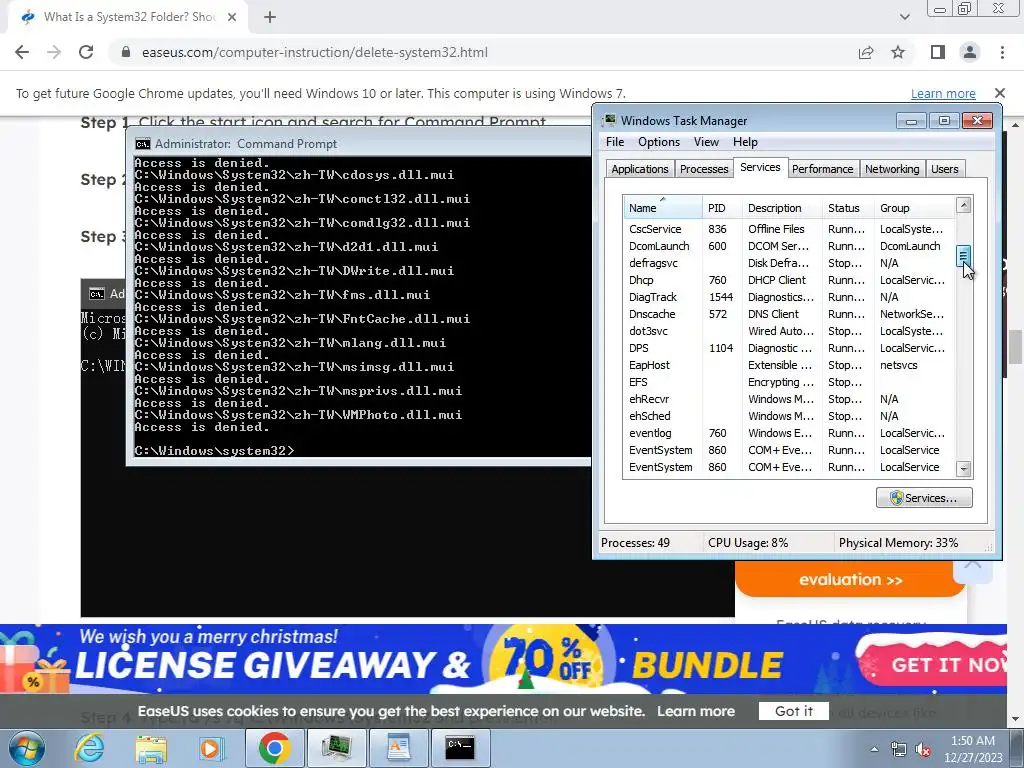Click the Command Prompt taskbar icon
1024x768 pixels.
460,748
